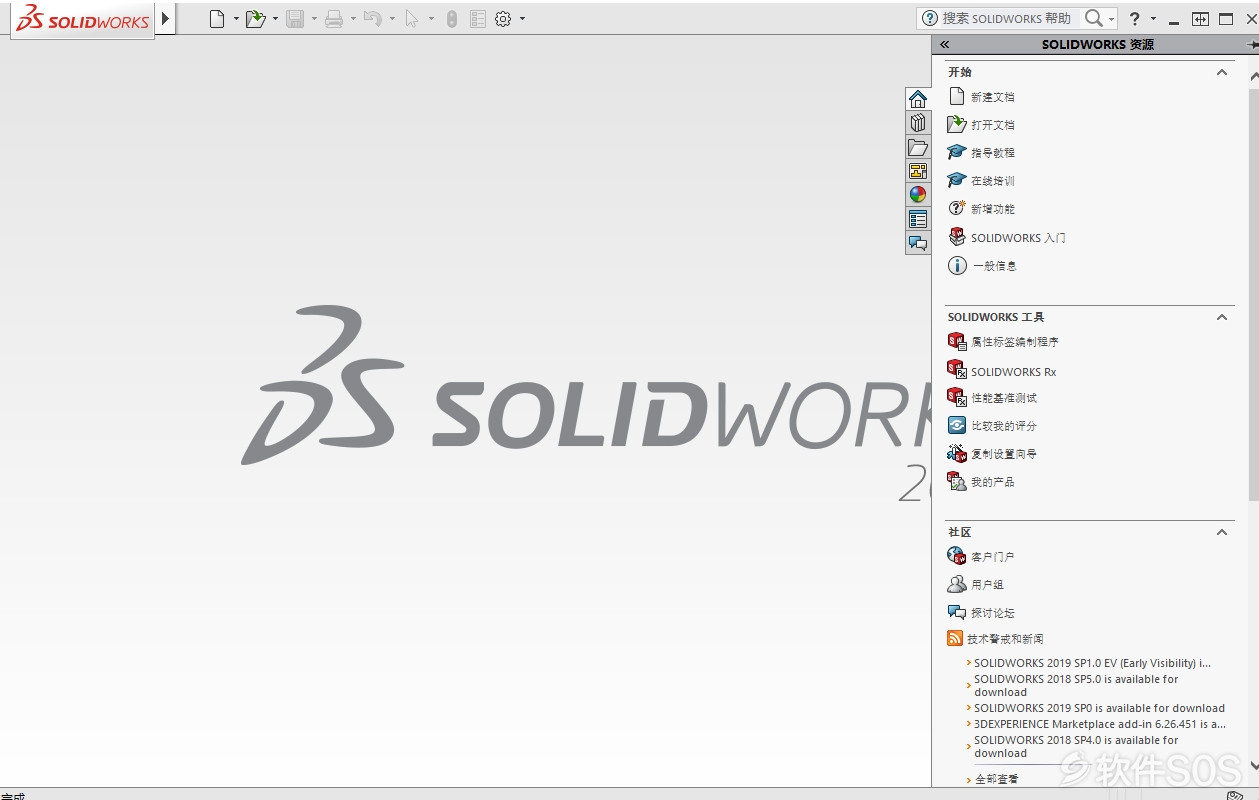Switch to the Appearances color ball tab

coord(918,195)
